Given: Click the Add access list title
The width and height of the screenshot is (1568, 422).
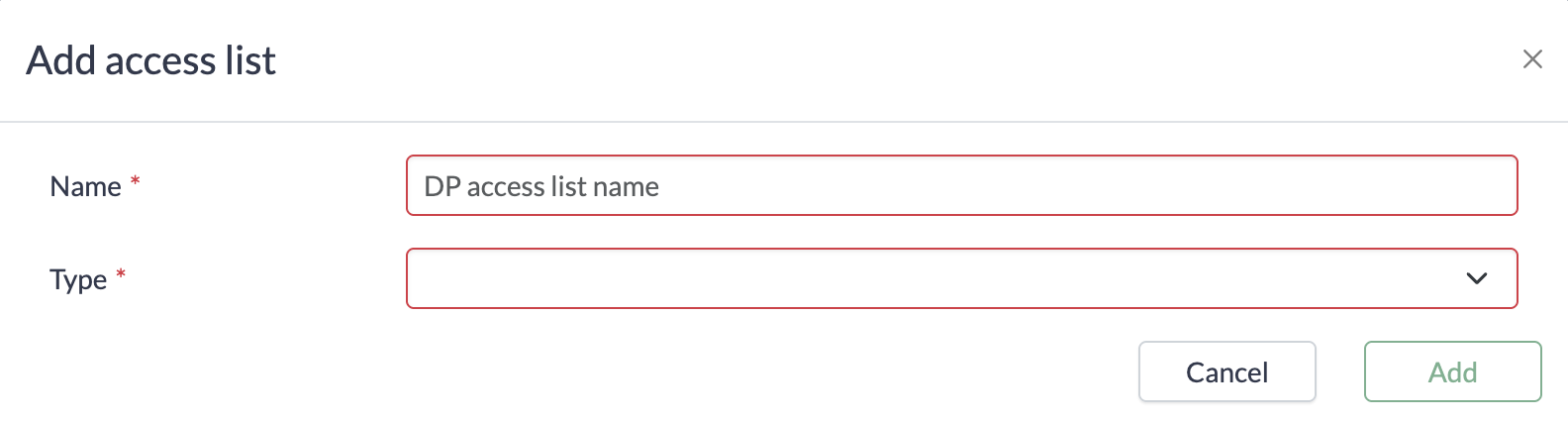Looking at the screenshot, I should point(150,60).
